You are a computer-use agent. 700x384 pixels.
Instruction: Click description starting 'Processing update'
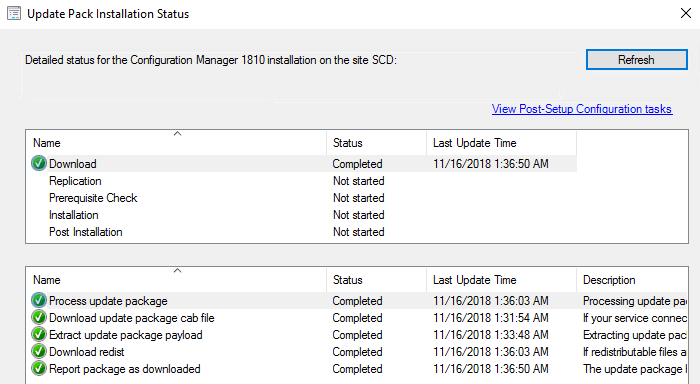click(635, 301)
